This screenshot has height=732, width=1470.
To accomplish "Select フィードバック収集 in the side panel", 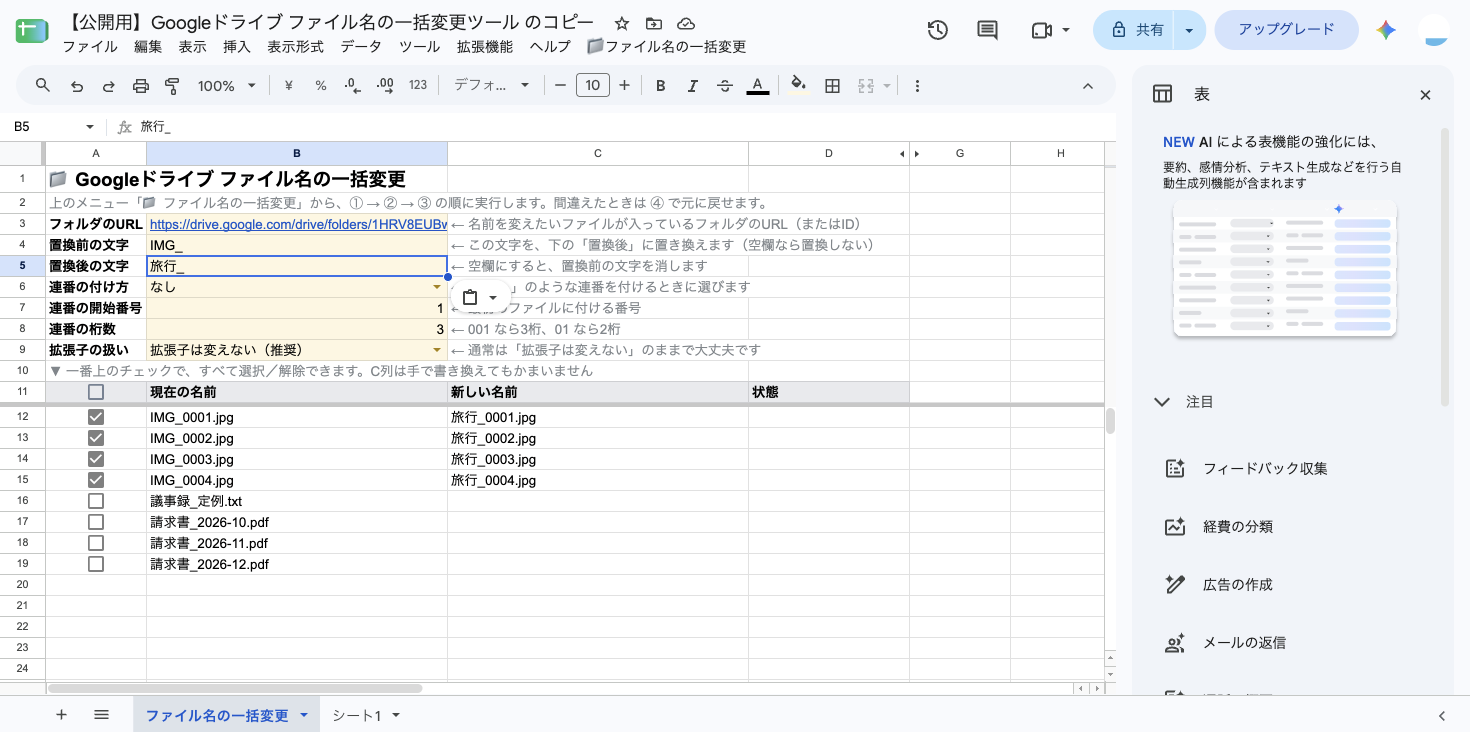I will click(x=1265, y=469).
